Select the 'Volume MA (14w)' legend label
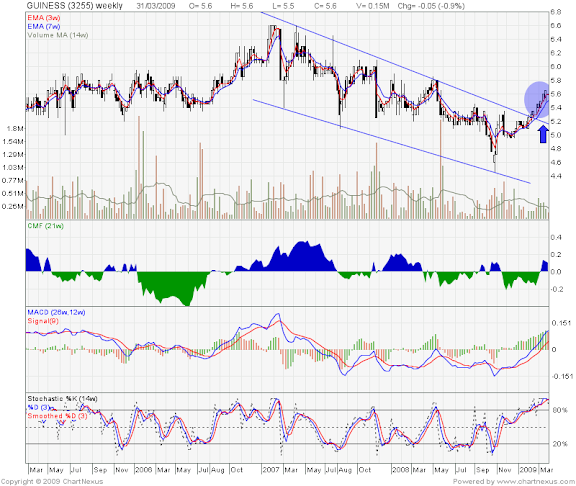The image size is (576, 486). 58,35
